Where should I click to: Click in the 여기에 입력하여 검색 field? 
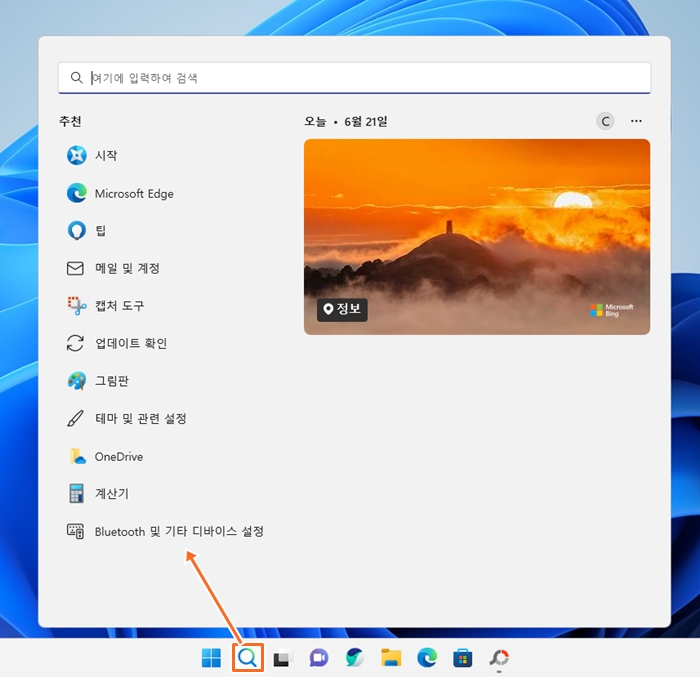click(354, 78)
